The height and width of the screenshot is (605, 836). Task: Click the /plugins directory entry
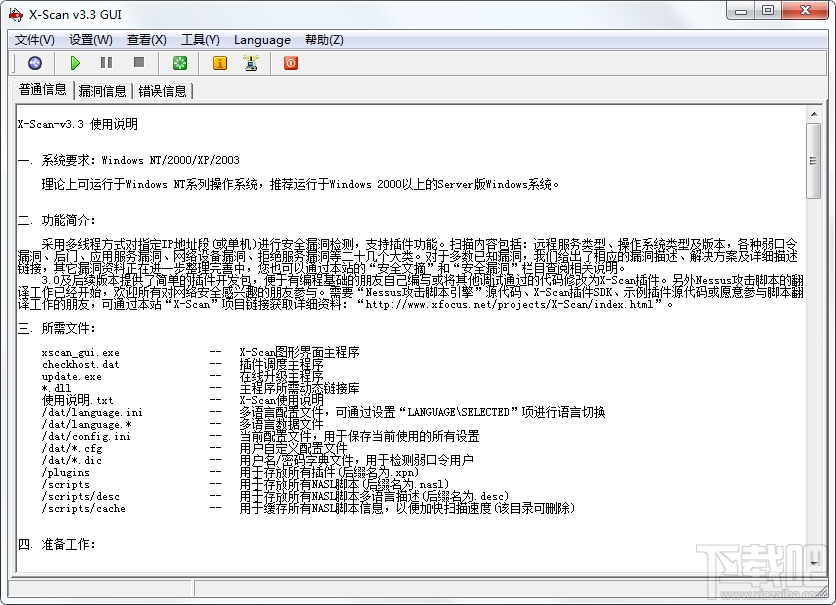(x=66, y=473)
